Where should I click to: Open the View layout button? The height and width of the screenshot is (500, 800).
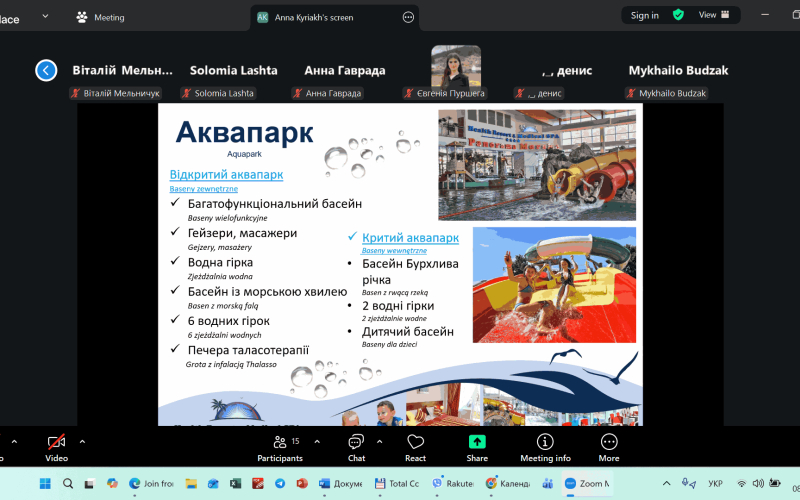pos(713,15)
